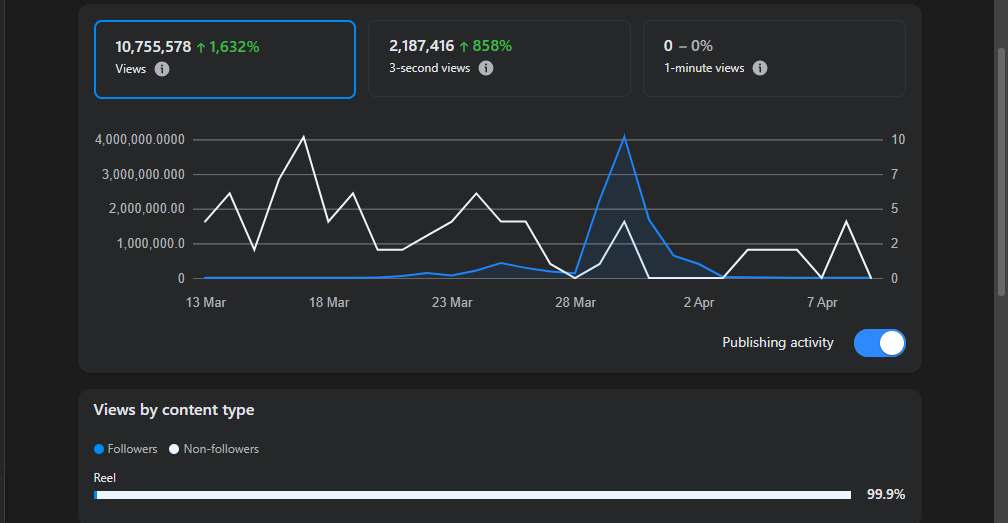Click the blue Followers legend dot

(x=98, y=449)
